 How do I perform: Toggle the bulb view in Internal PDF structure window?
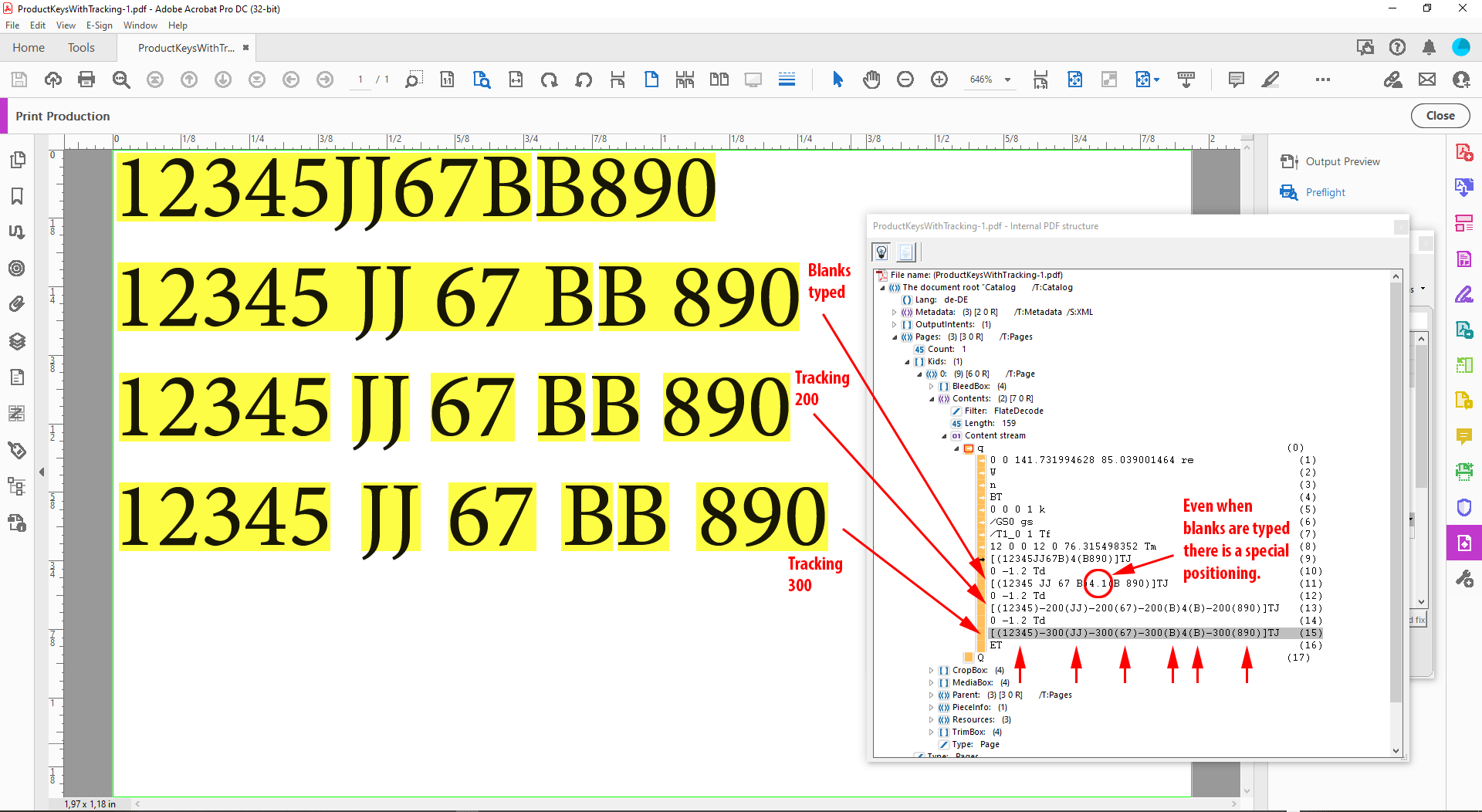coord(881,252)
